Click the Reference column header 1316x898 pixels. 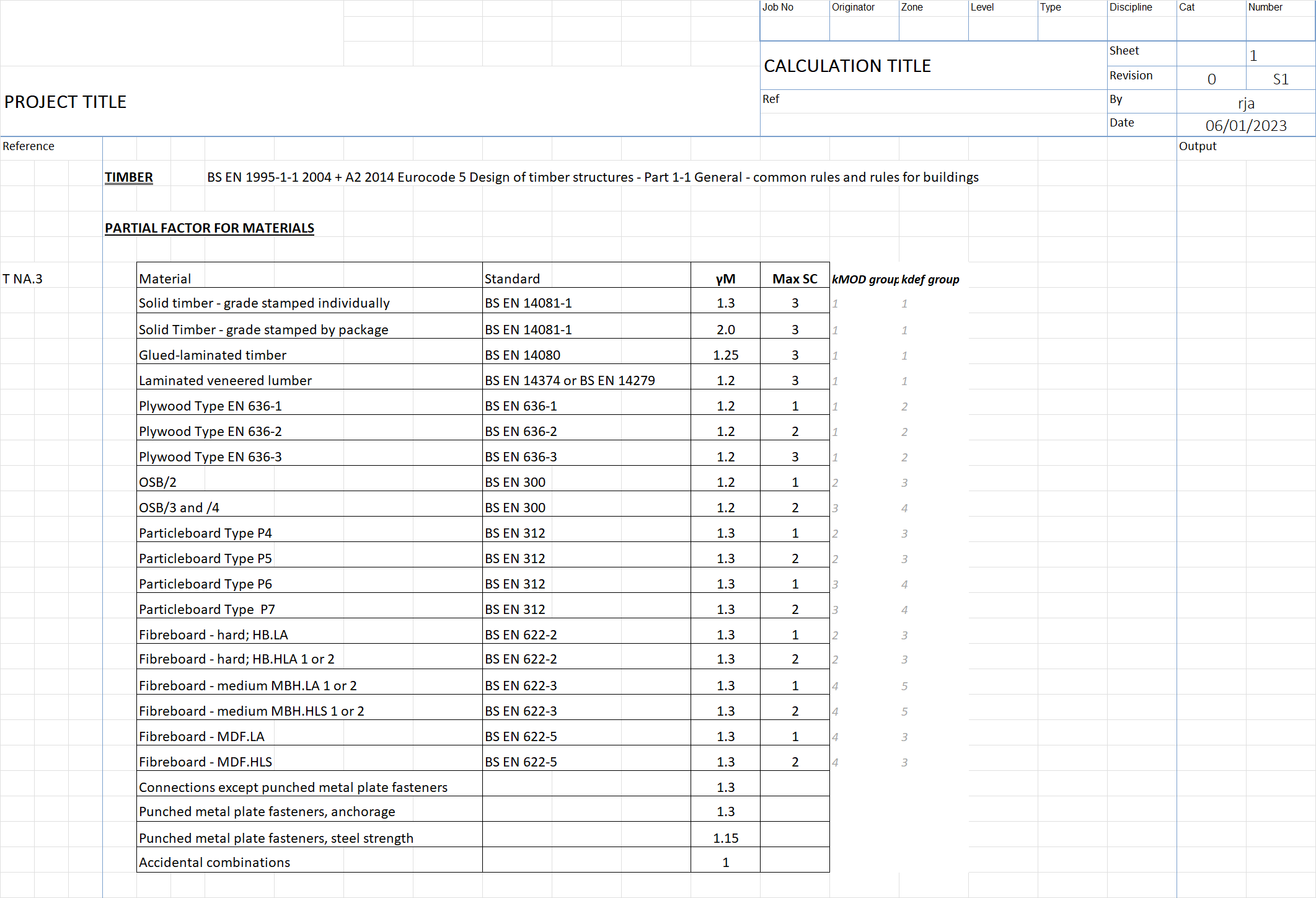[x=51, y=148]
